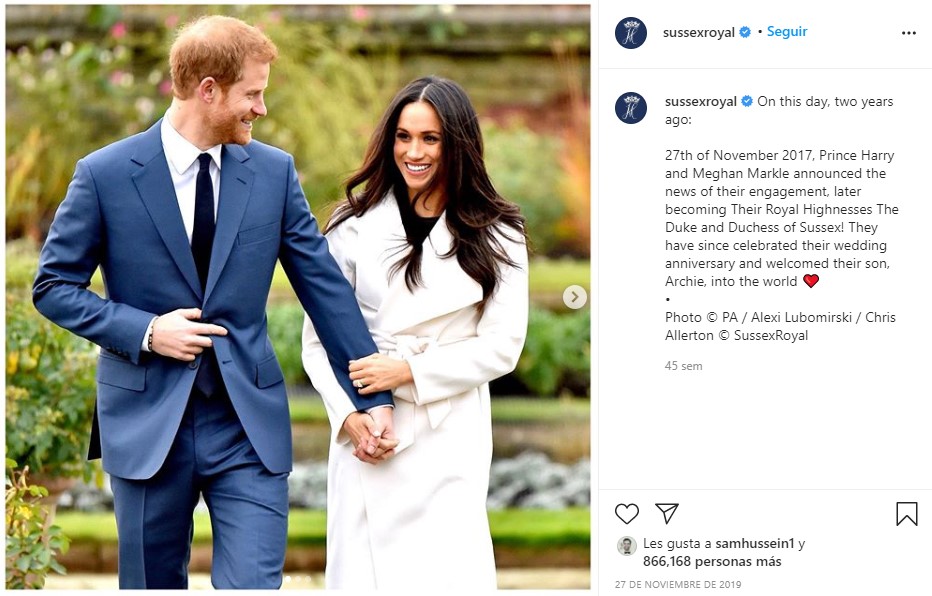
Task: Like the post with the heart icon
Action: coord(626,513)
